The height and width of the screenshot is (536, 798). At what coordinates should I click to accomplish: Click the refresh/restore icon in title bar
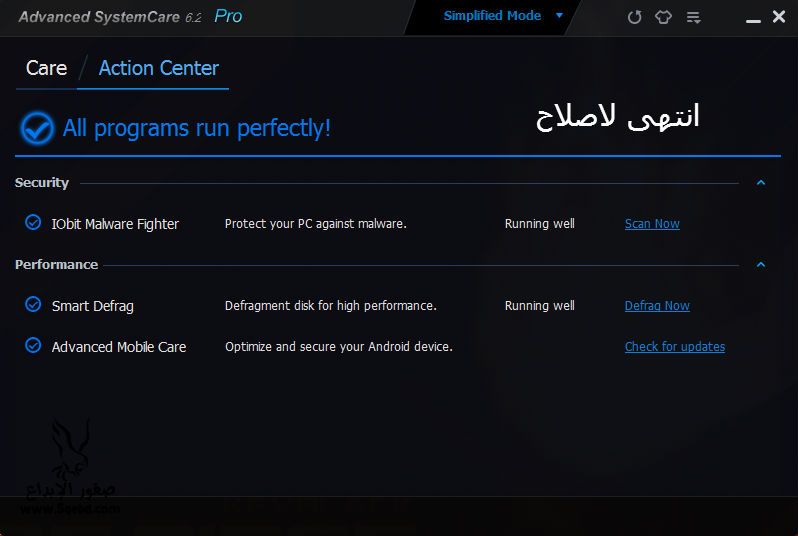(x=634, y=17)
